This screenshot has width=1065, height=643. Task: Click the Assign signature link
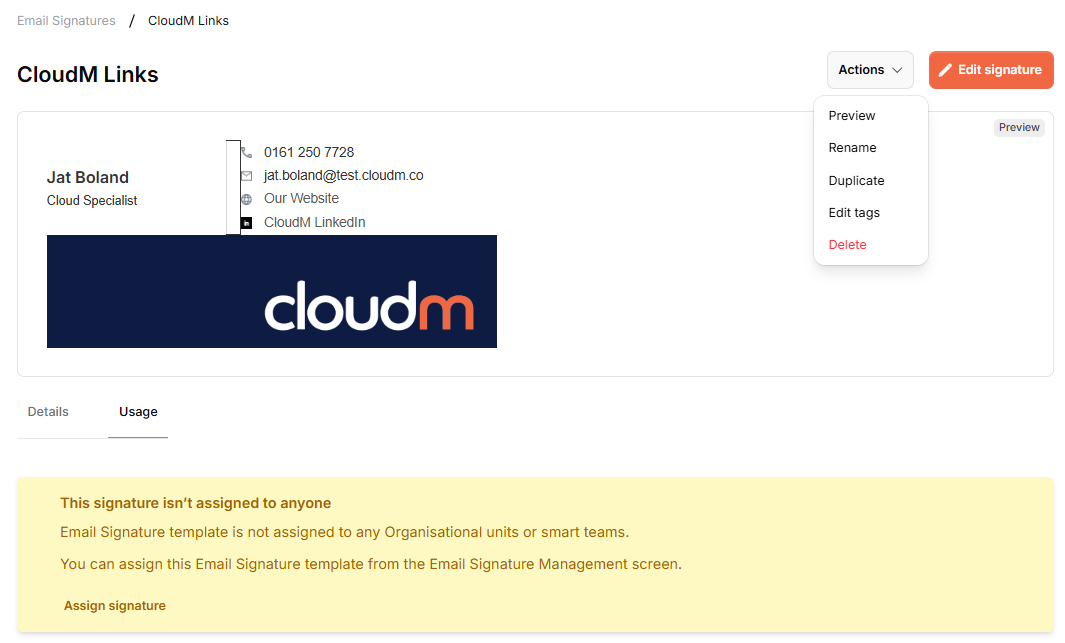click(115, 606)
